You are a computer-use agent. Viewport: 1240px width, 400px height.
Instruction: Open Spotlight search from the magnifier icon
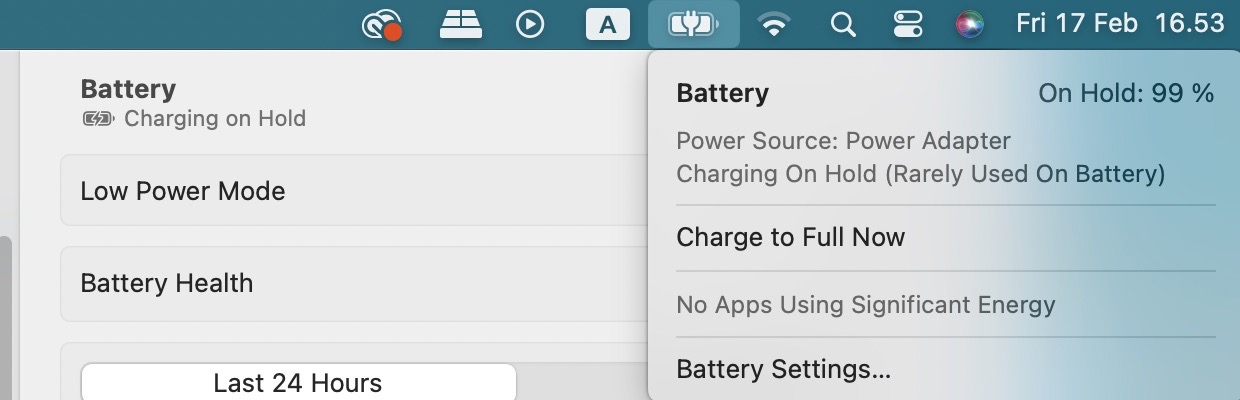pos(844,23)
